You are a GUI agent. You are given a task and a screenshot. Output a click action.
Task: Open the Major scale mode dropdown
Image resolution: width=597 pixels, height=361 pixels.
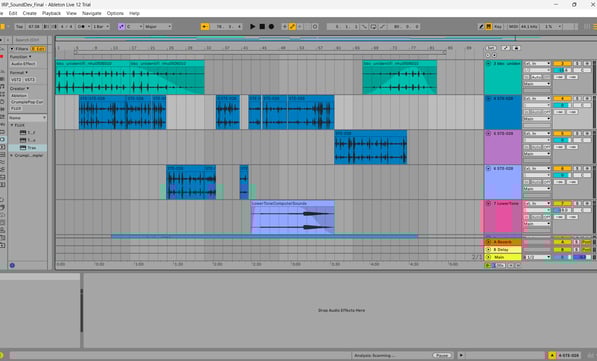click(158, 27)
